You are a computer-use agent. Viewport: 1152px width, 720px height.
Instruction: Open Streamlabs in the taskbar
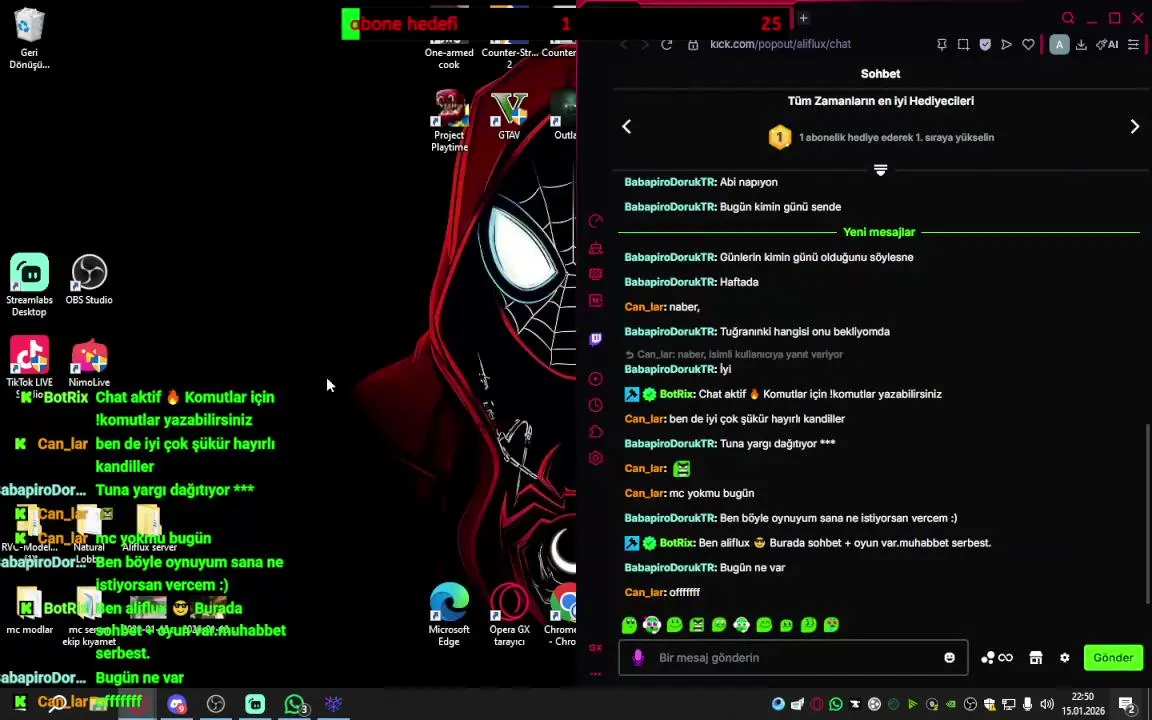pyautogui.click(x=255, y=704)
